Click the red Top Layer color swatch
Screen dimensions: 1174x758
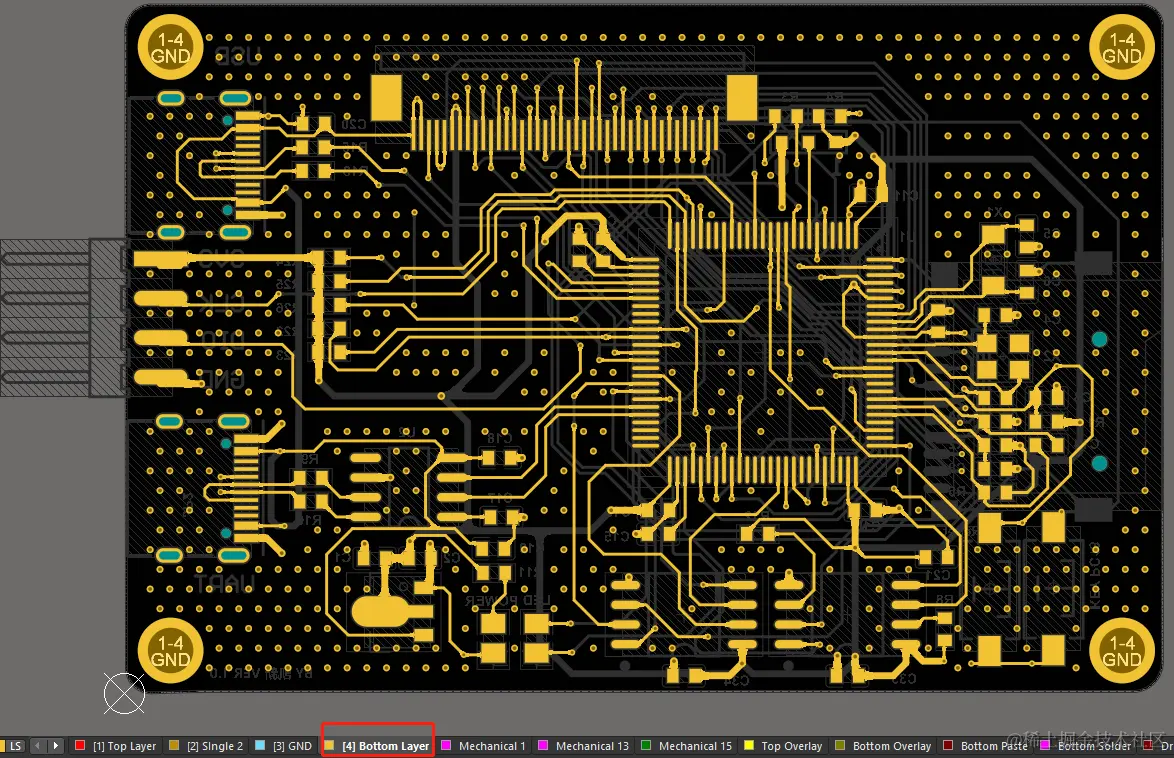[80, 745]
